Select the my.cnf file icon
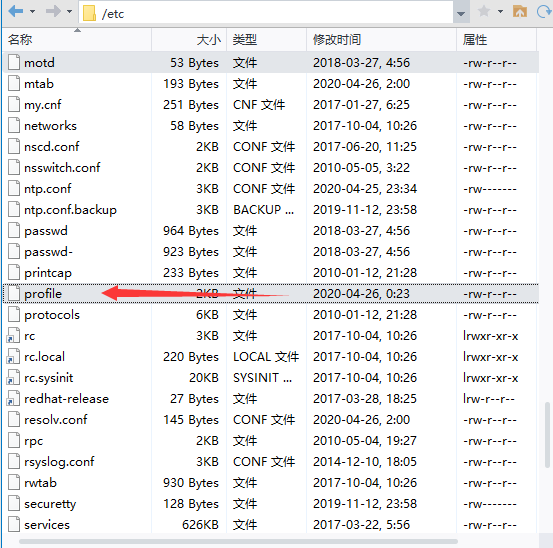 point(14,104)
